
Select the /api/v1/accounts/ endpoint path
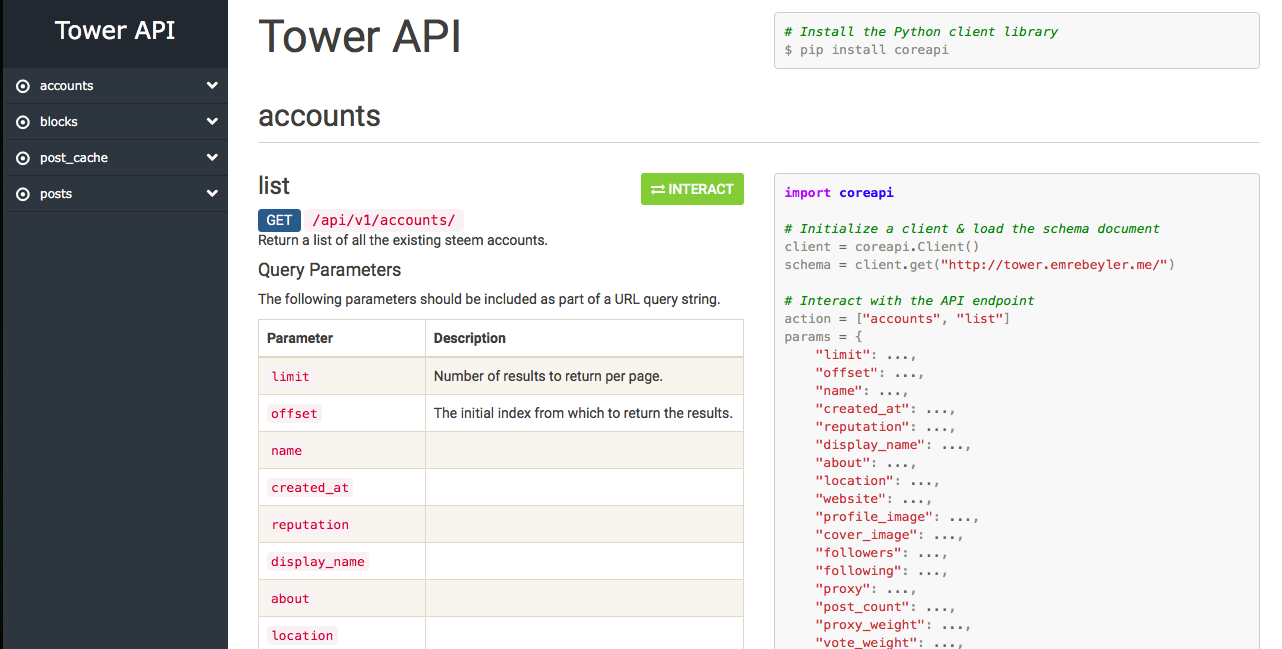pyautogui.click(x=384, y=220)
